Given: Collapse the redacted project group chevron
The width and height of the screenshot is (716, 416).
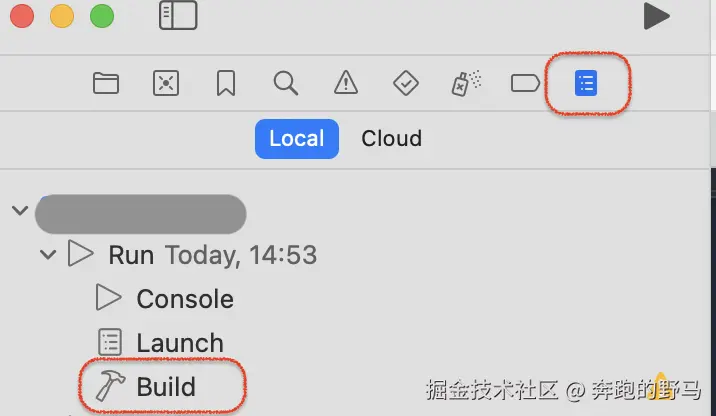Looking at the screenshot, I should [x=20, y=211].
